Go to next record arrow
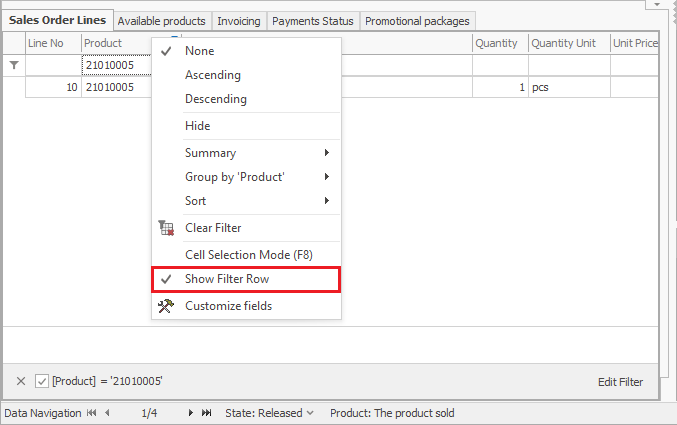The image size is (677, 425). tap(190, 413)
